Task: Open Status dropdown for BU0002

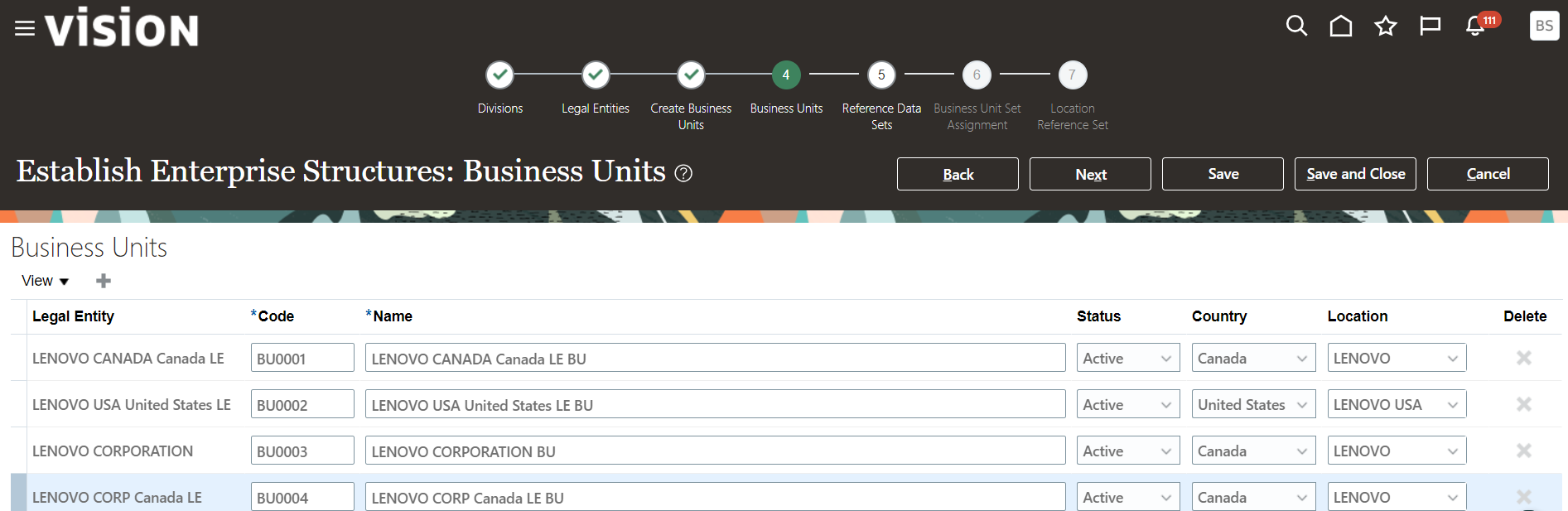Action: (1128, 404)
